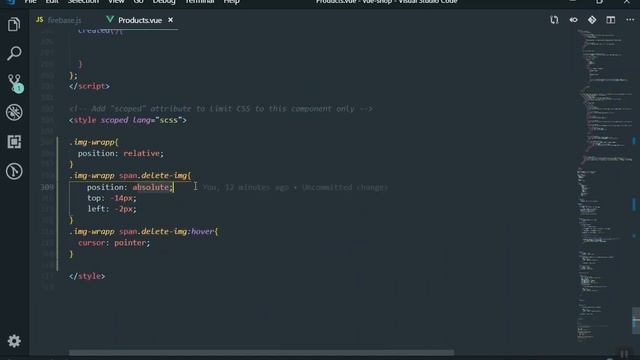
Task: Open the Source Control view with the badge
Action: [x=15, y=83]
